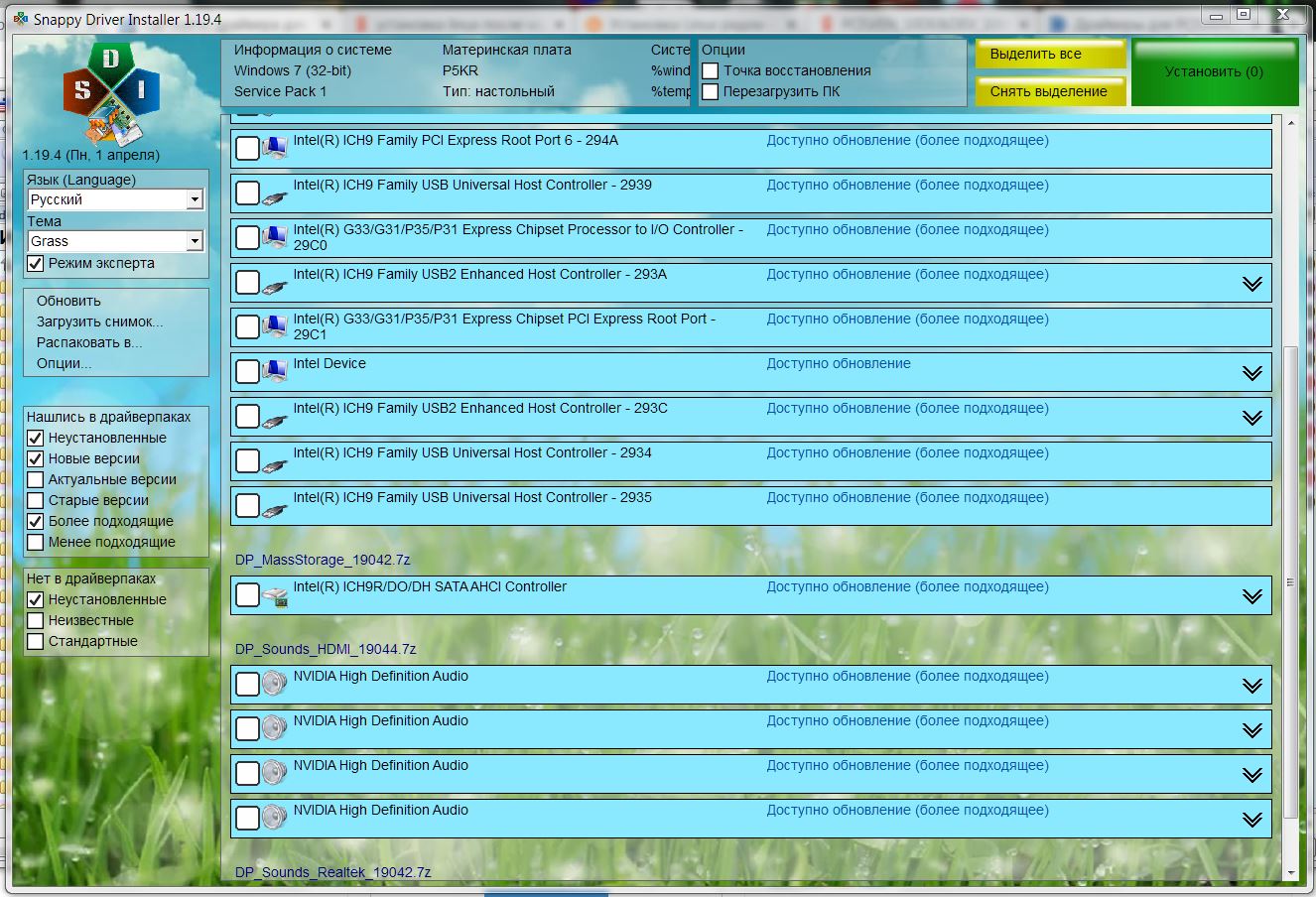1316x897 pixels.
Task: Click the 'Выделить все' button
Action: (x=1050, y=55)
